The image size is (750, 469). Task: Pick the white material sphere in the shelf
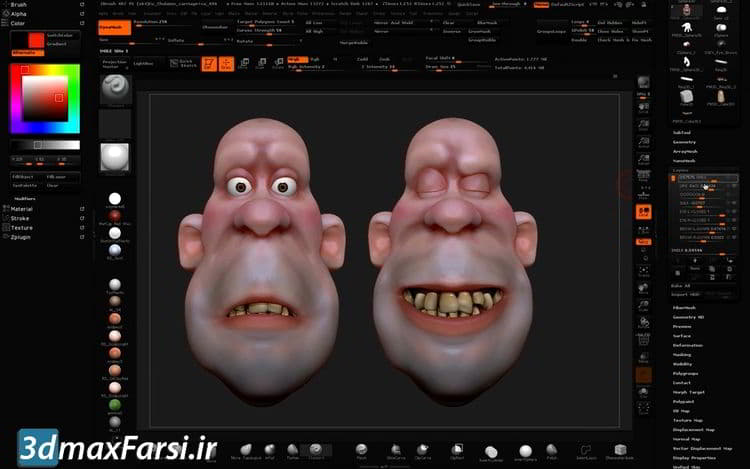[115, 199]
